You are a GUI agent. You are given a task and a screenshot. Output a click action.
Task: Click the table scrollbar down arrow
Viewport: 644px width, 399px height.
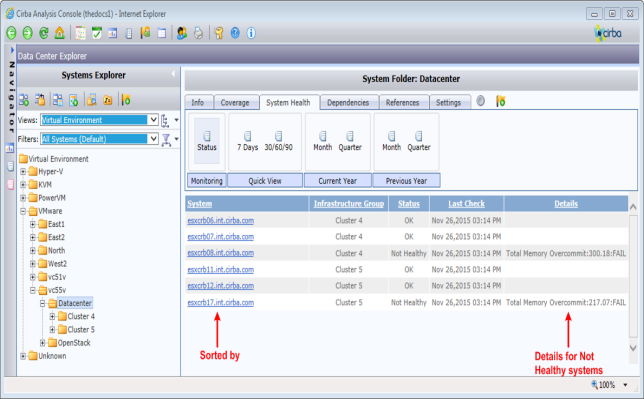[633, 348]
